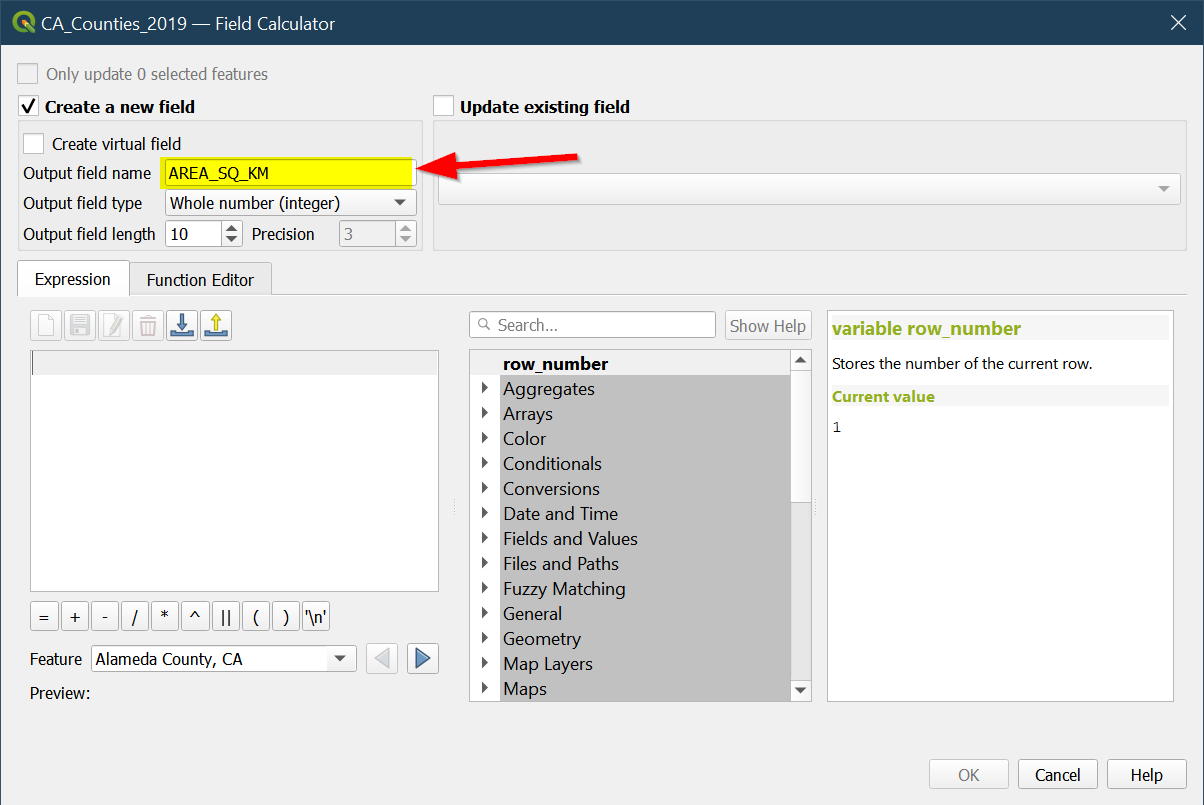Click the export user expressions icon
The height and width of the screenshot is (805, 1204).
pyautogui.click(x=216, y=325)
